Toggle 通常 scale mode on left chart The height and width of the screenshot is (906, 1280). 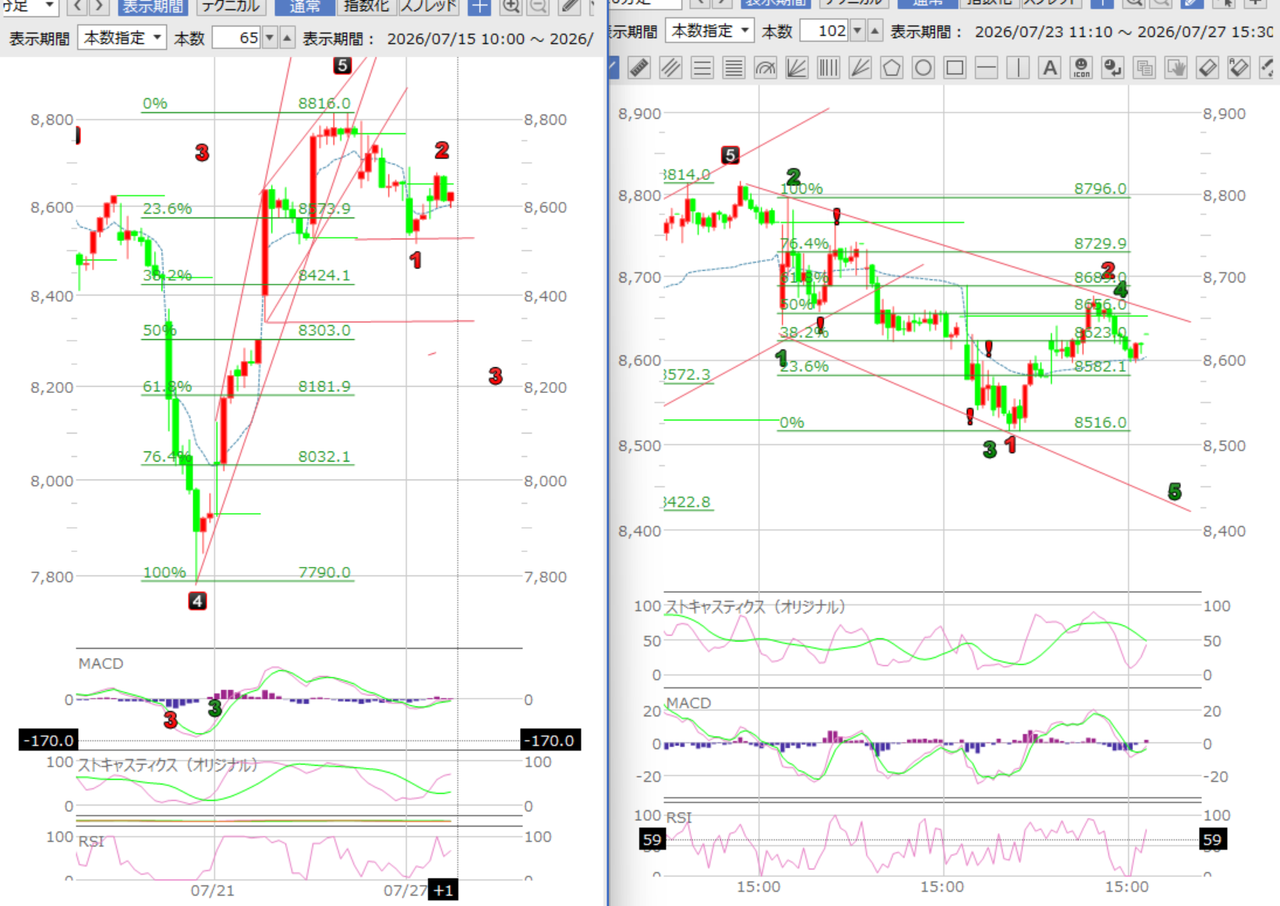point(304,5)
